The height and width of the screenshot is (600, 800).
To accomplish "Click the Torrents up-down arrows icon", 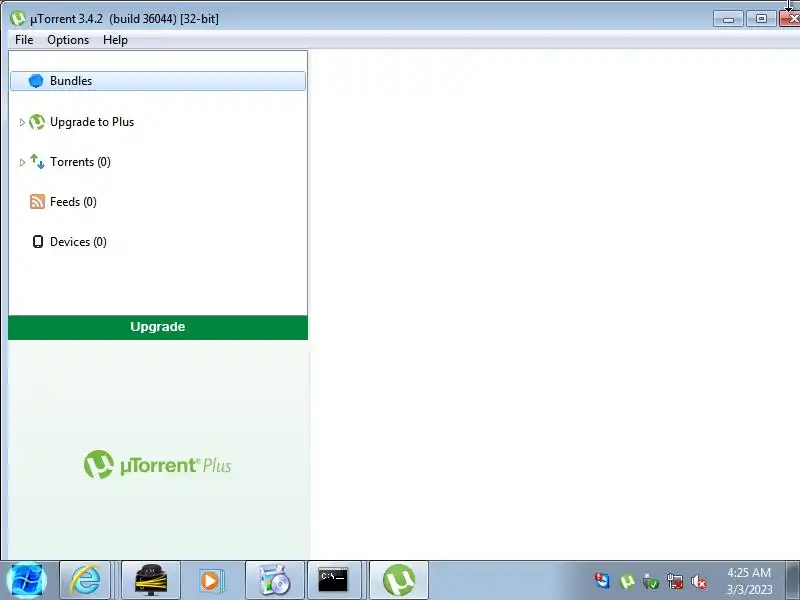I will (37, 162).
